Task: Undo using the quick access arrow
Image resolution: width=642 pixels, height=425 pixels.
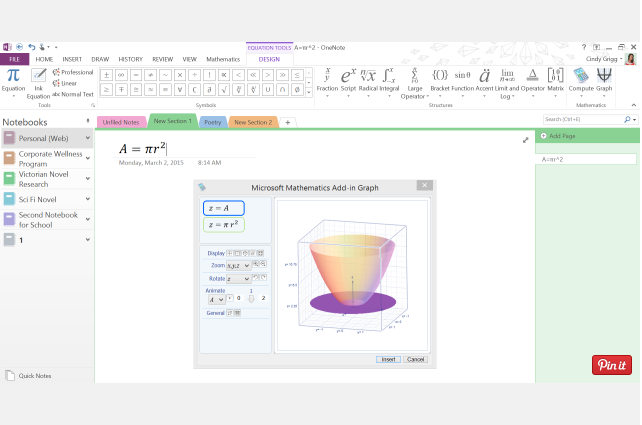Action: [x=32, y=47]
